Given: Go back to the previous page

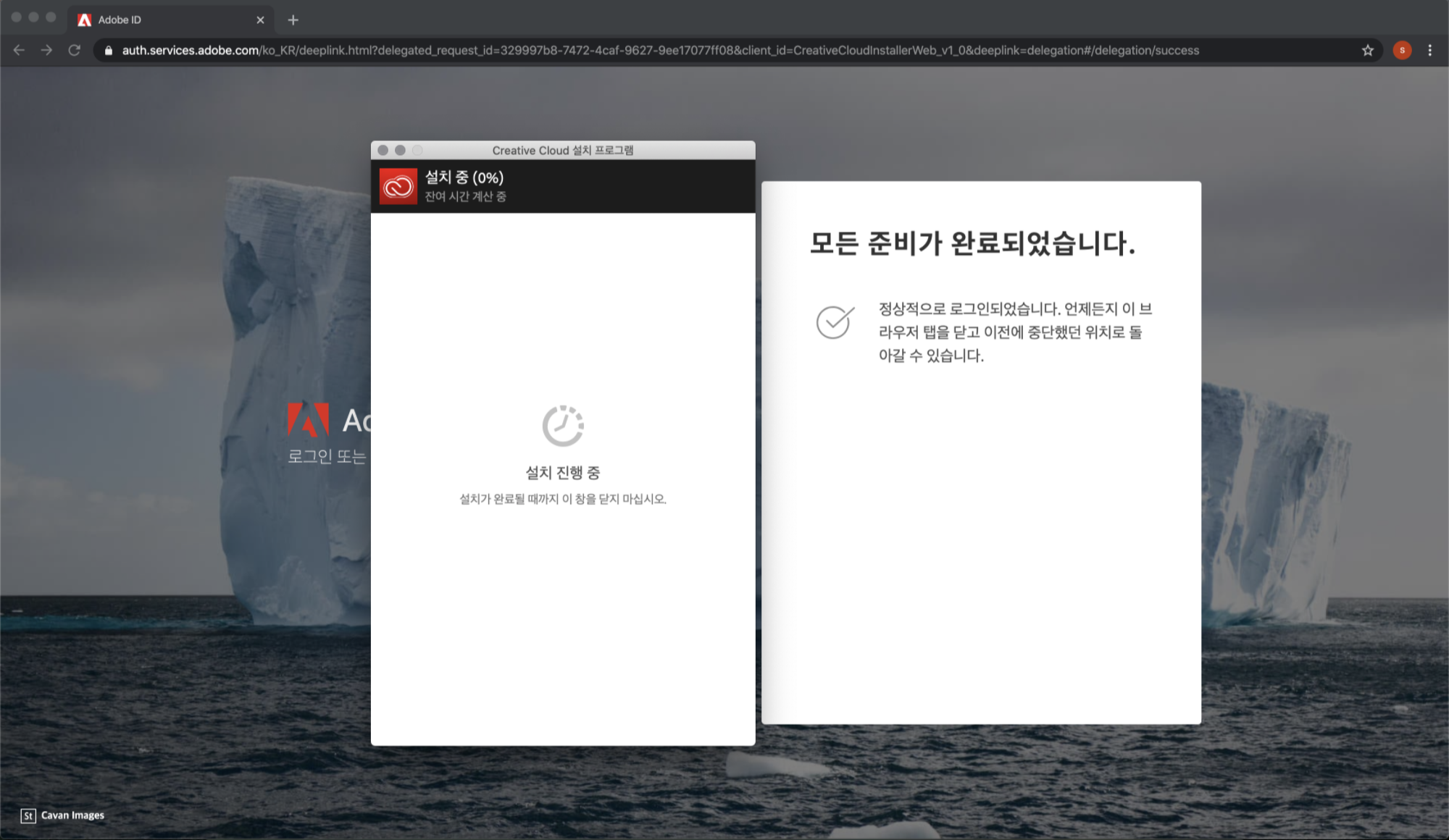Looking at the screenshot, I should 19,50.
